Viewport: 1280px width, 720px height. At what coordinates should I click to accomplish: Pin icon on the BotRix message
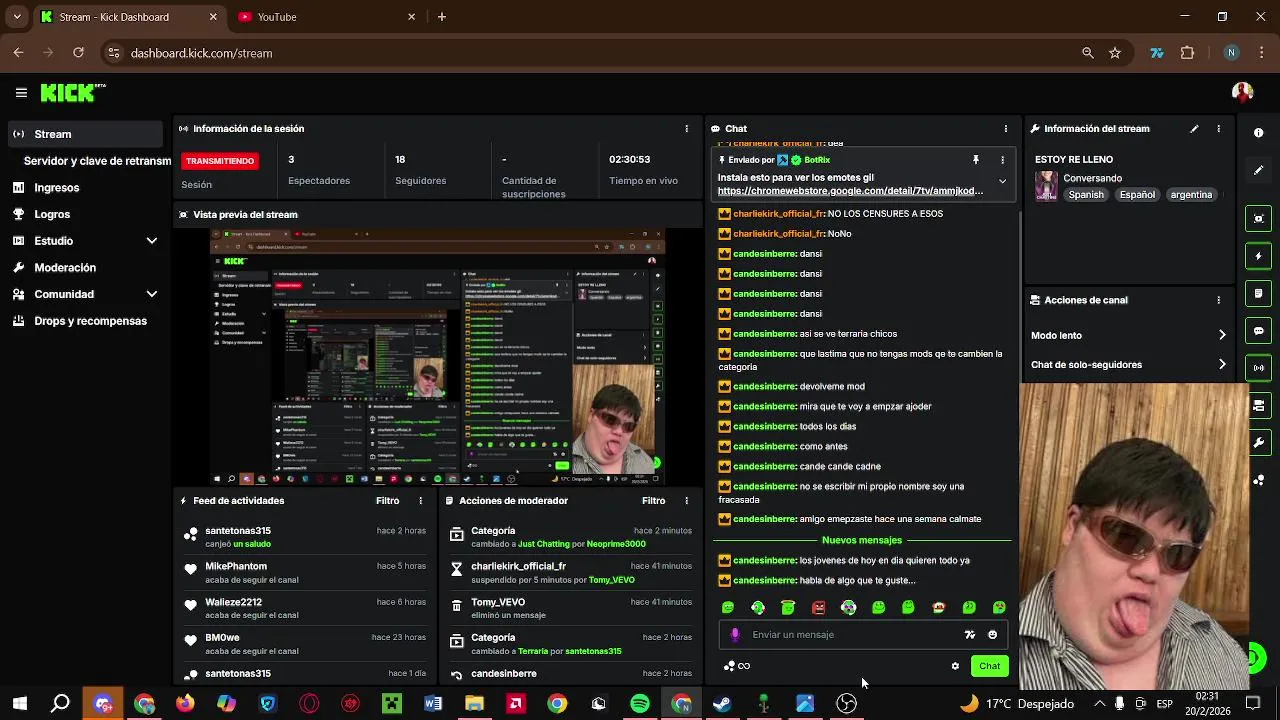(976, 160)
